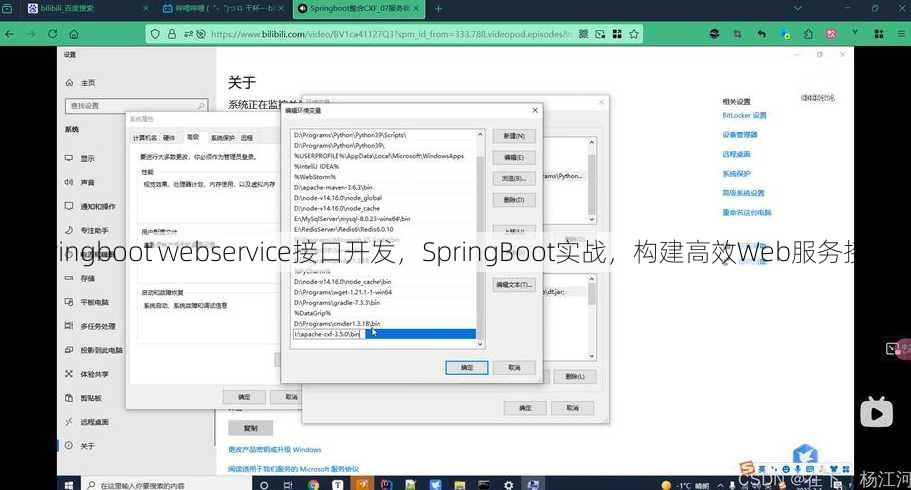The width and height of the screenshot is (911, 490).
Task: Open 显示 display settings
Action: pyautogui.click(x=80, y=158)
